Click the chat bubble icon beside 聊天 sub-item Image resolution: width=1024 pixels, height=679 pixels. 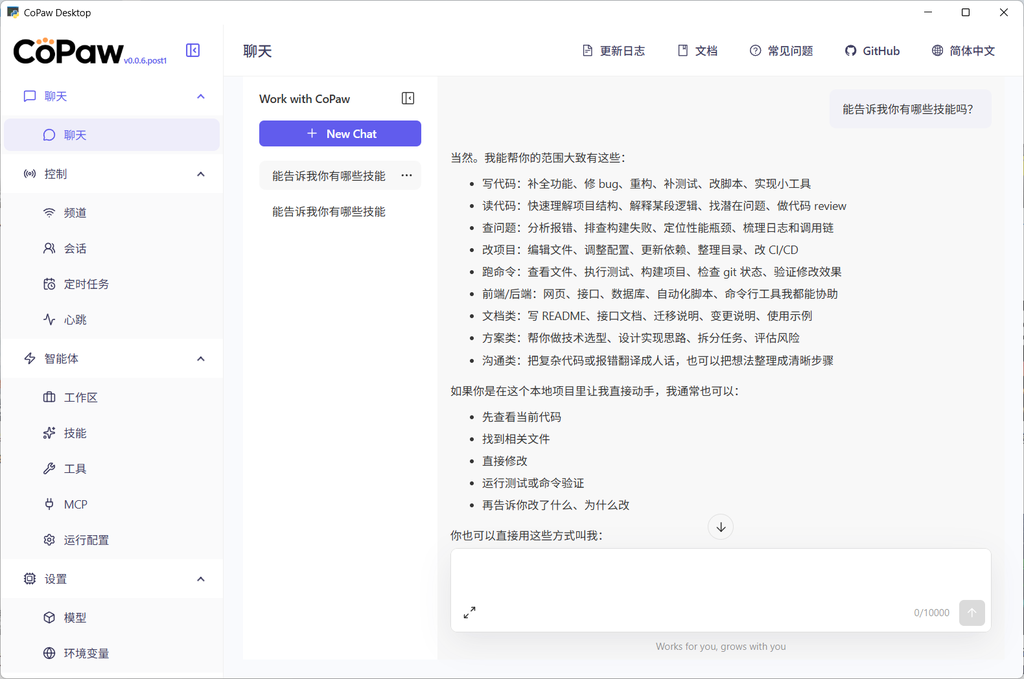[49, 135]
